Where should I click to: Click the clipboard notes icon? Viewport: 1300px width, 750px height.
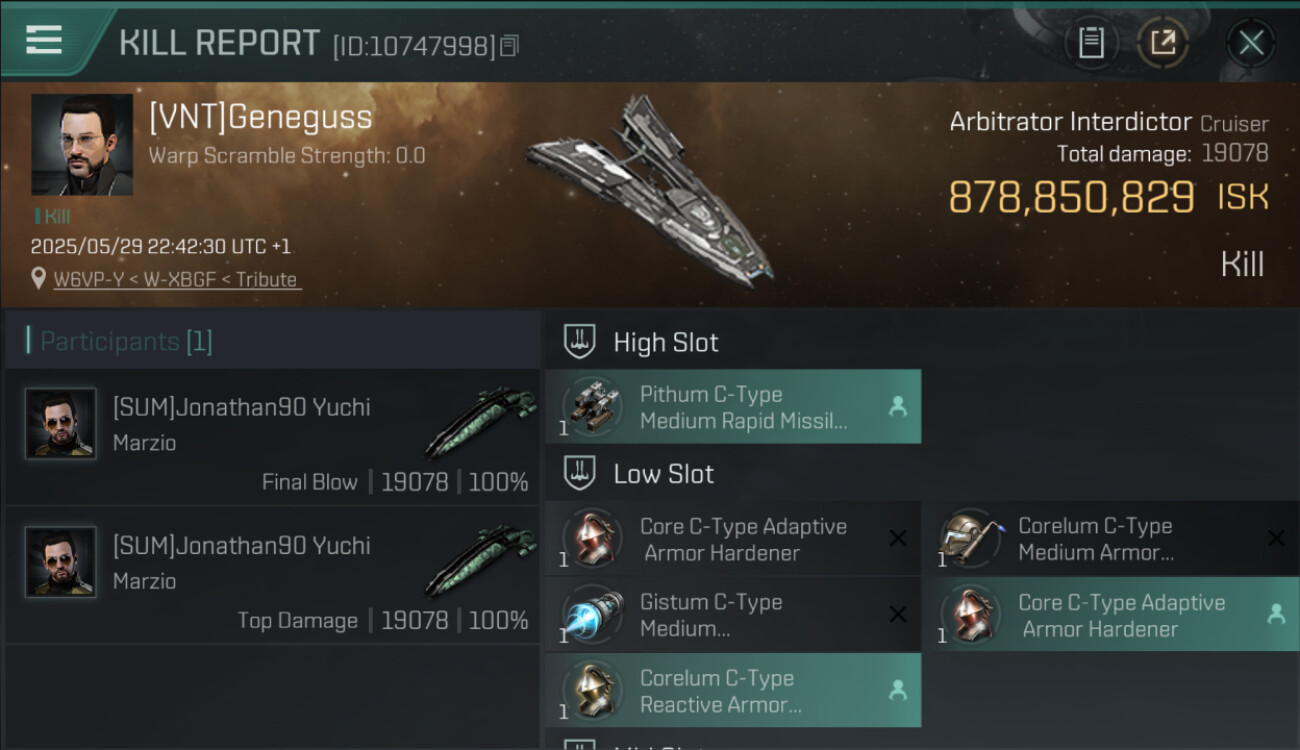click(x=1091, y=42)
